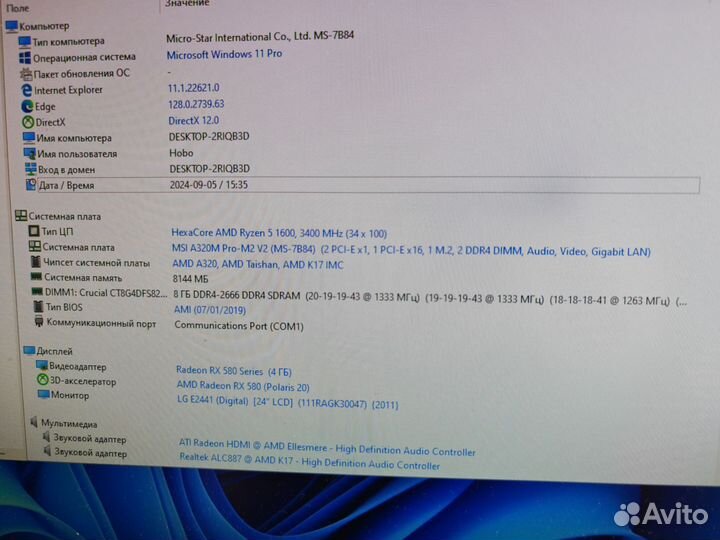Select the Micro-Star International MS-7B84 value
The height and width of the screenshot is (540, 720).
260,36
